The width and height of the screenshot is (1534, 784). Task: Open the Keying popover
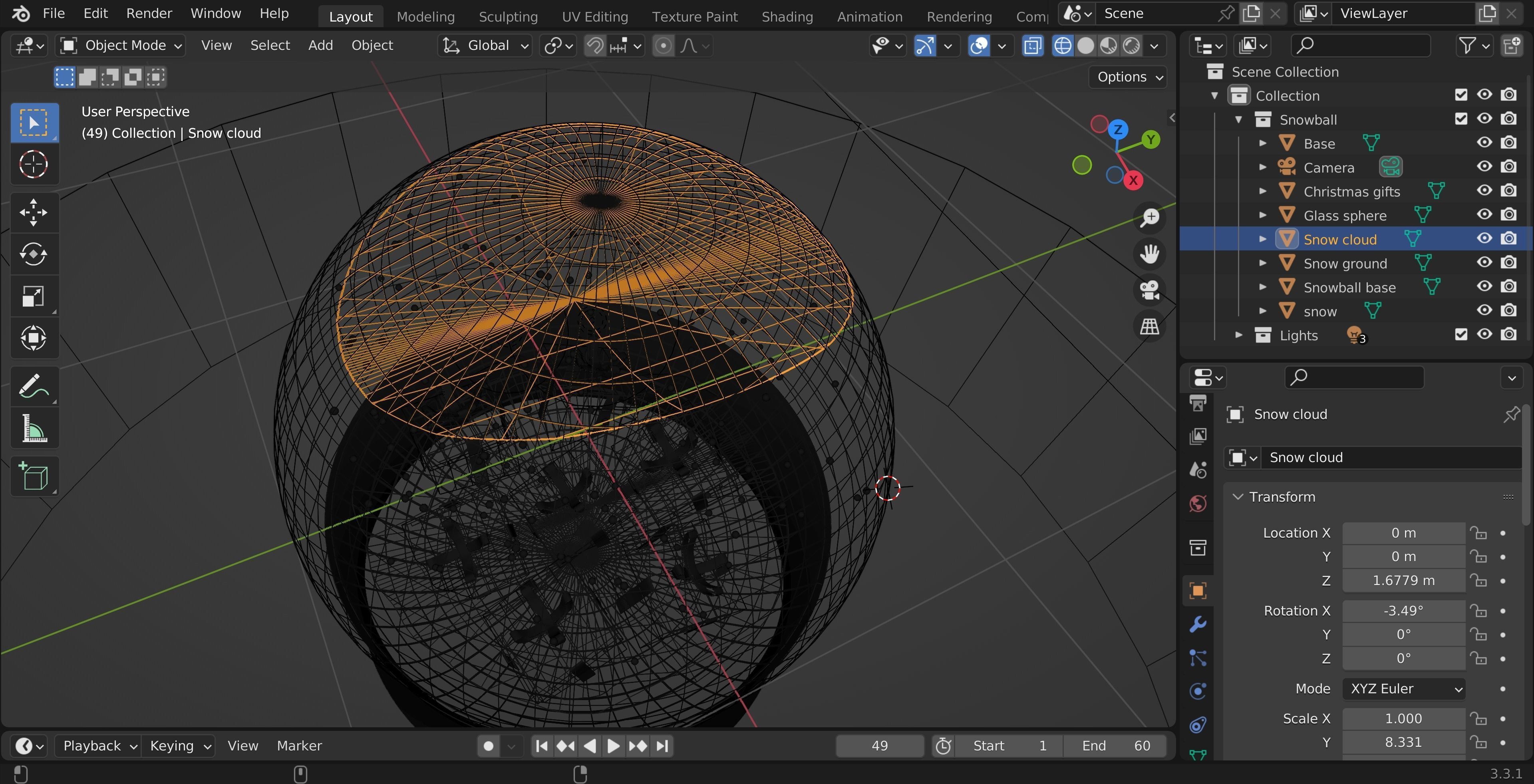click(179, 746)
